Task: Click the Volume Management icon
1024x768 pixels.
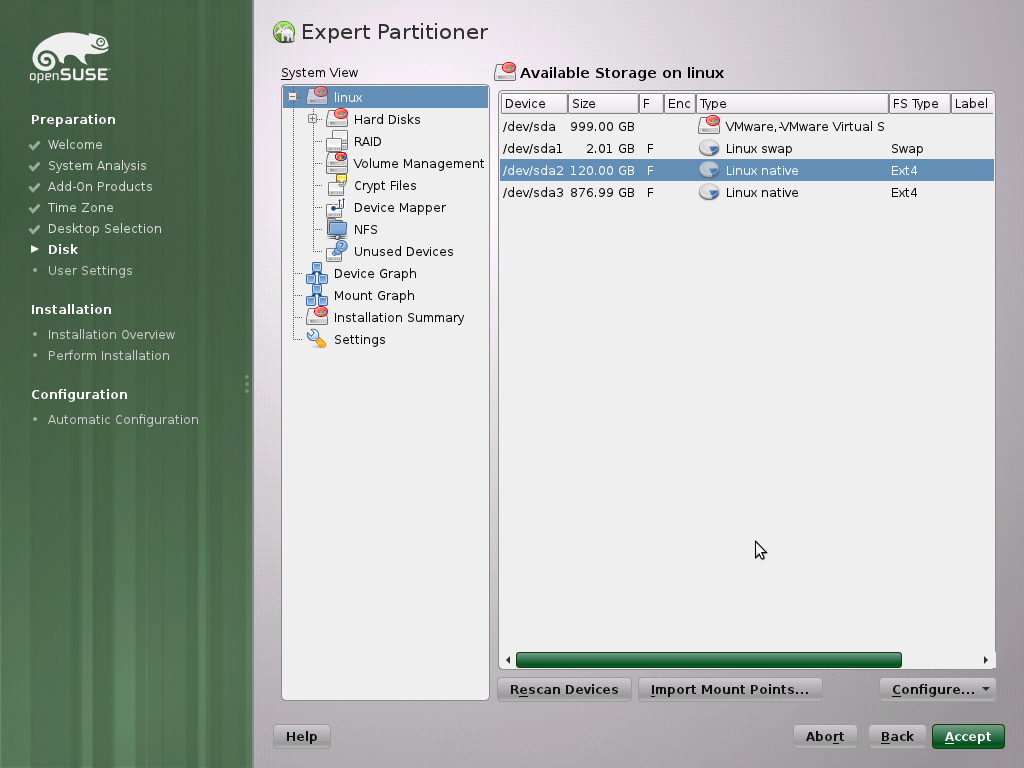Action: (x=337, y=163)
